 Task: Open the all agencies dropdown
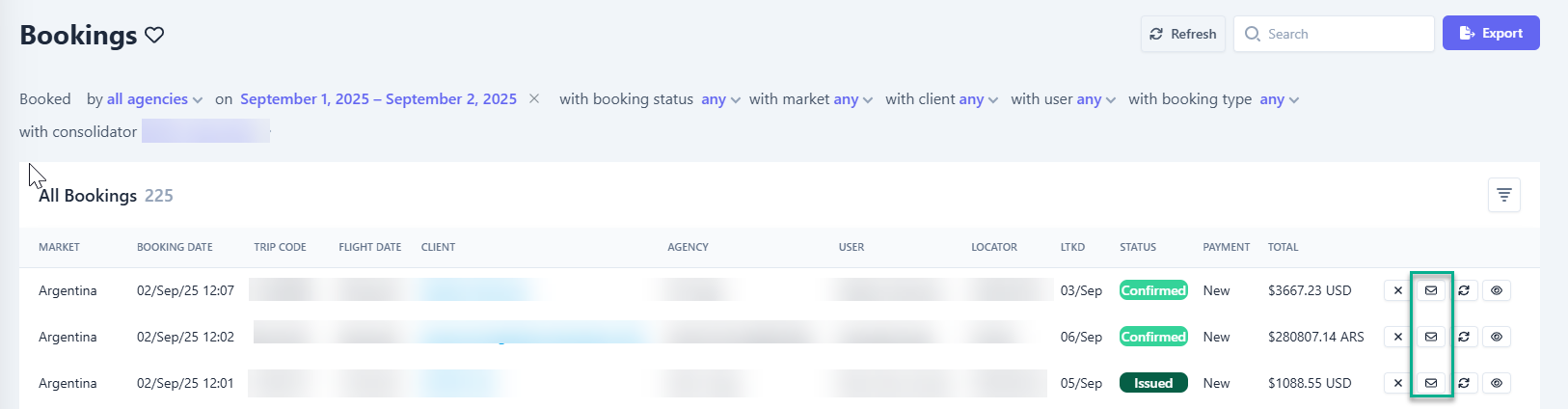(x=154, y=99)
